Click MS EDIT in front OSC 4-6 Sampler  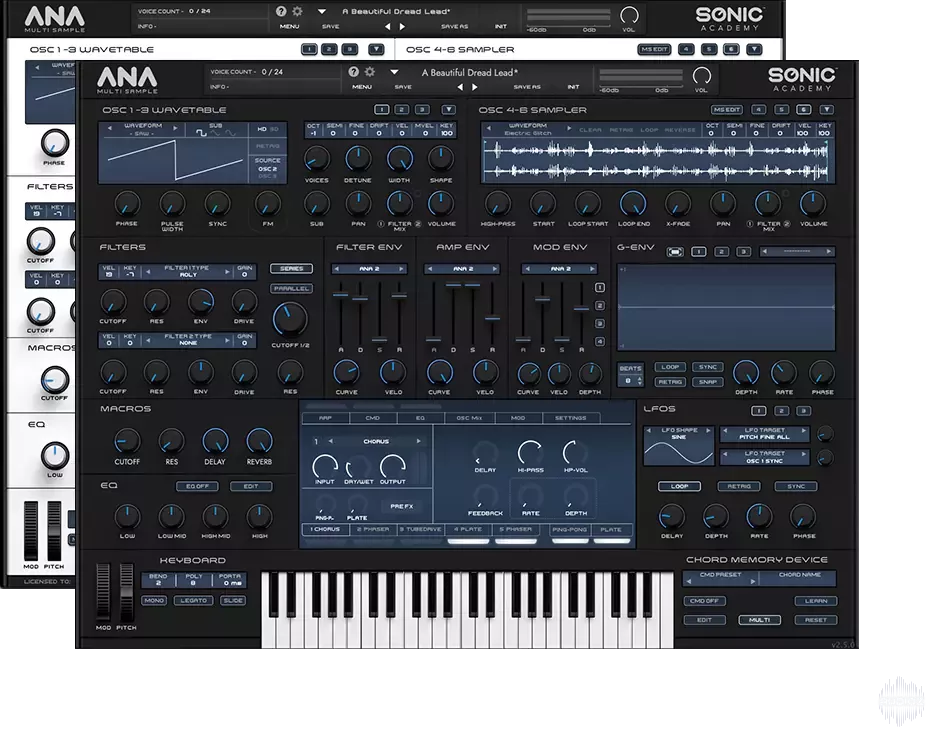click(727, 110)
